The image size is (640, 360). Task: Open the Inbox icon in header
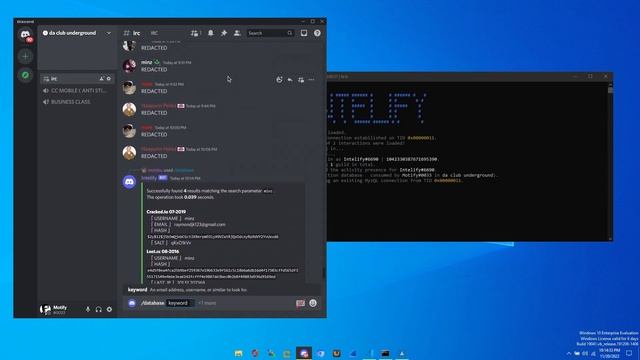[304, 33]
